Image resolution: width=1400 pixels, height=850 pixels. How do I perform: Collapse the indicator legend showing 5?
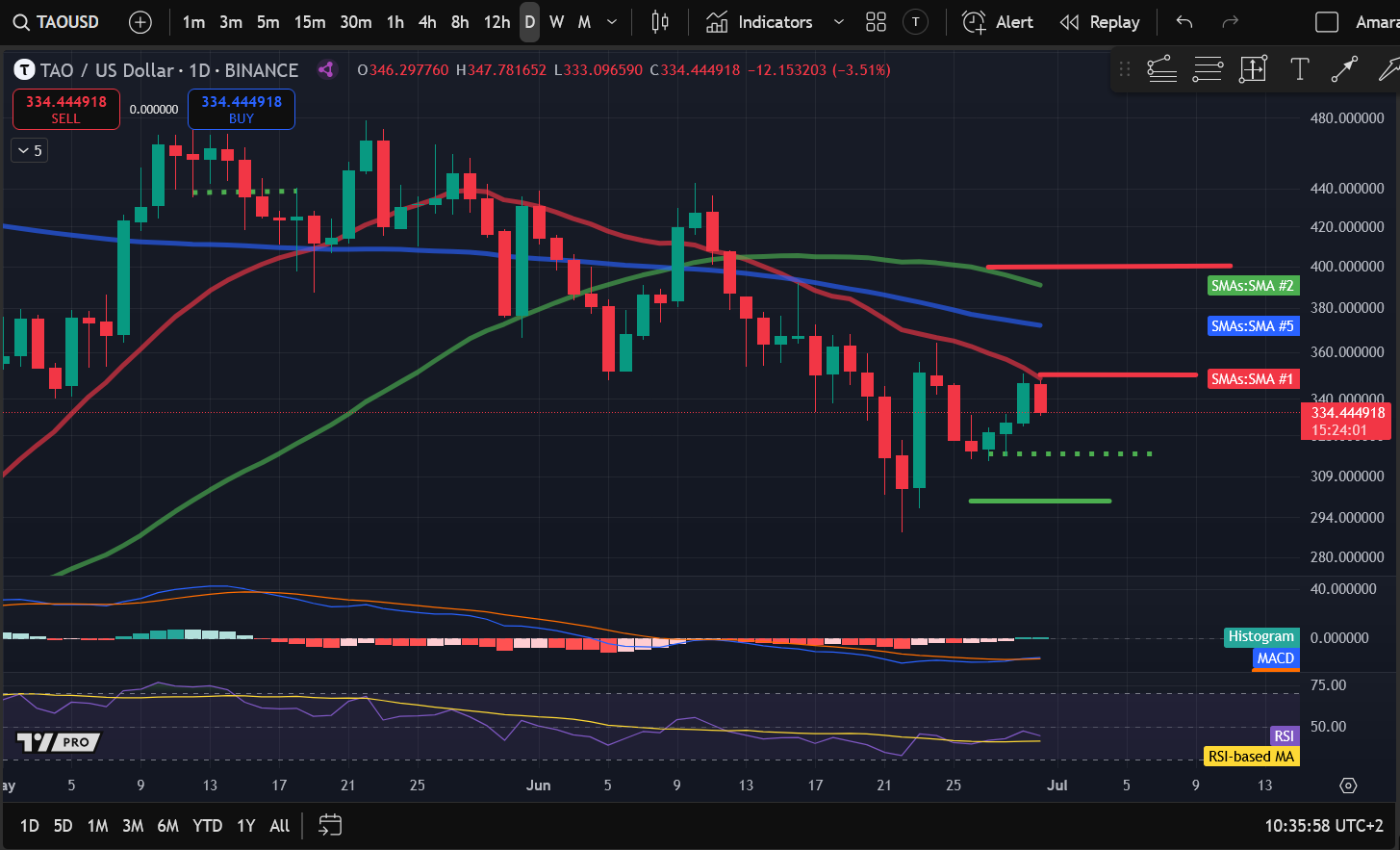[29, 150]
